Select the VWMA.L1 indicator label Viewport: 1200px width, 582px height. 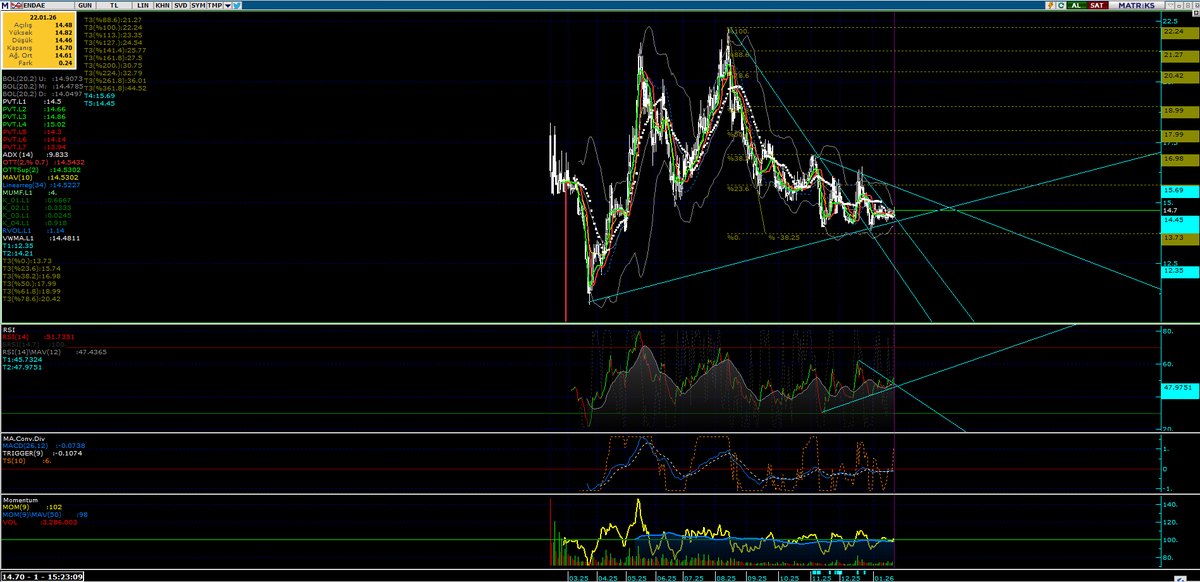click(x=17, y=238)
